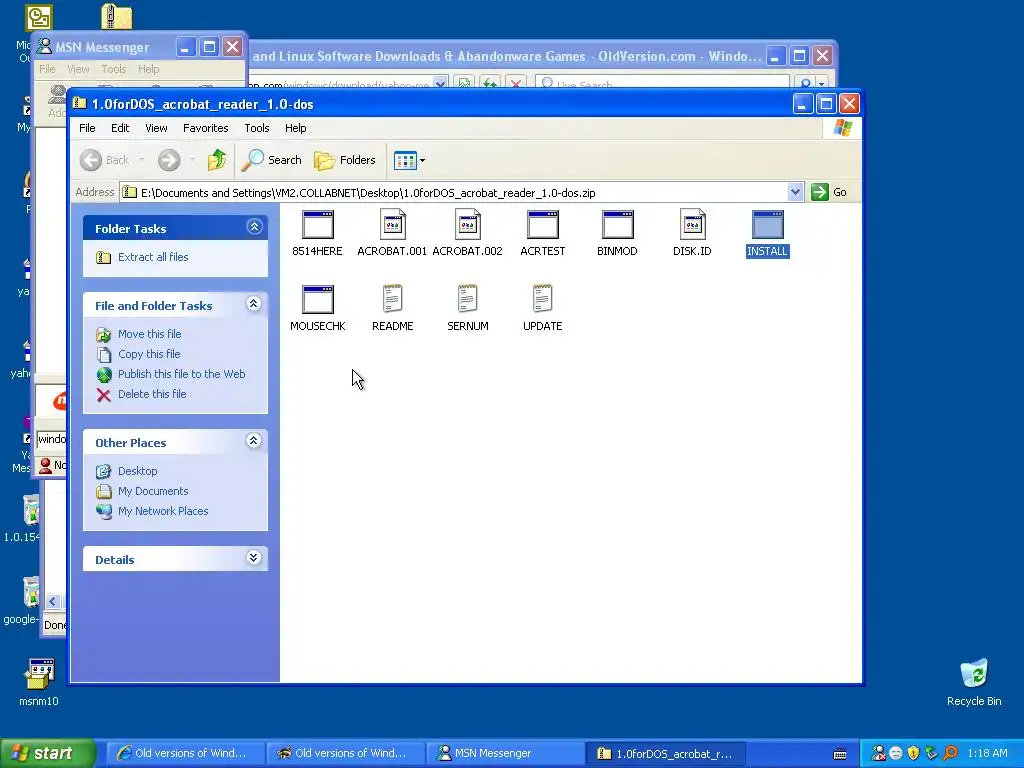Click the Address bar path field
Image resolution: width=1024 pixels, height=768 pixels.
454,193
